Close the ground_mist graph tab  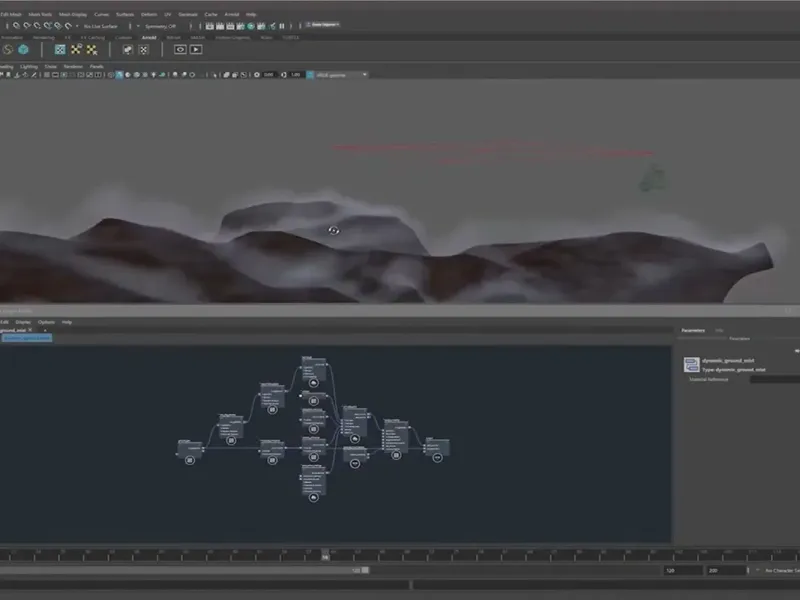(30, 330)
